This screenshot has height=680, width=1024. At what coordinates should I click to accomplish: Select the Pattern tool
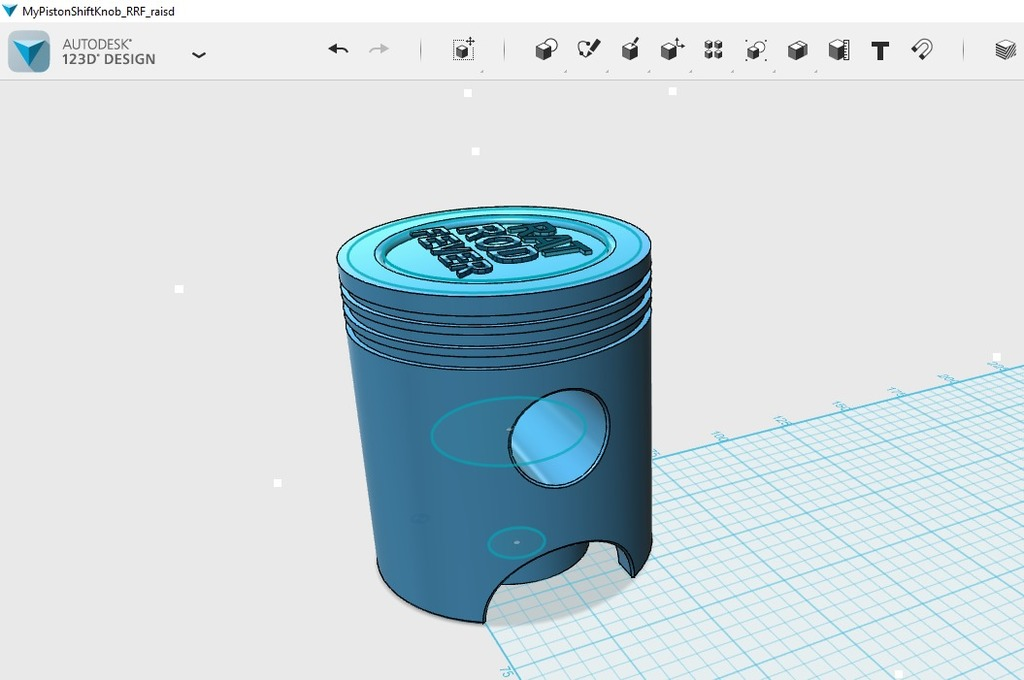712,49
